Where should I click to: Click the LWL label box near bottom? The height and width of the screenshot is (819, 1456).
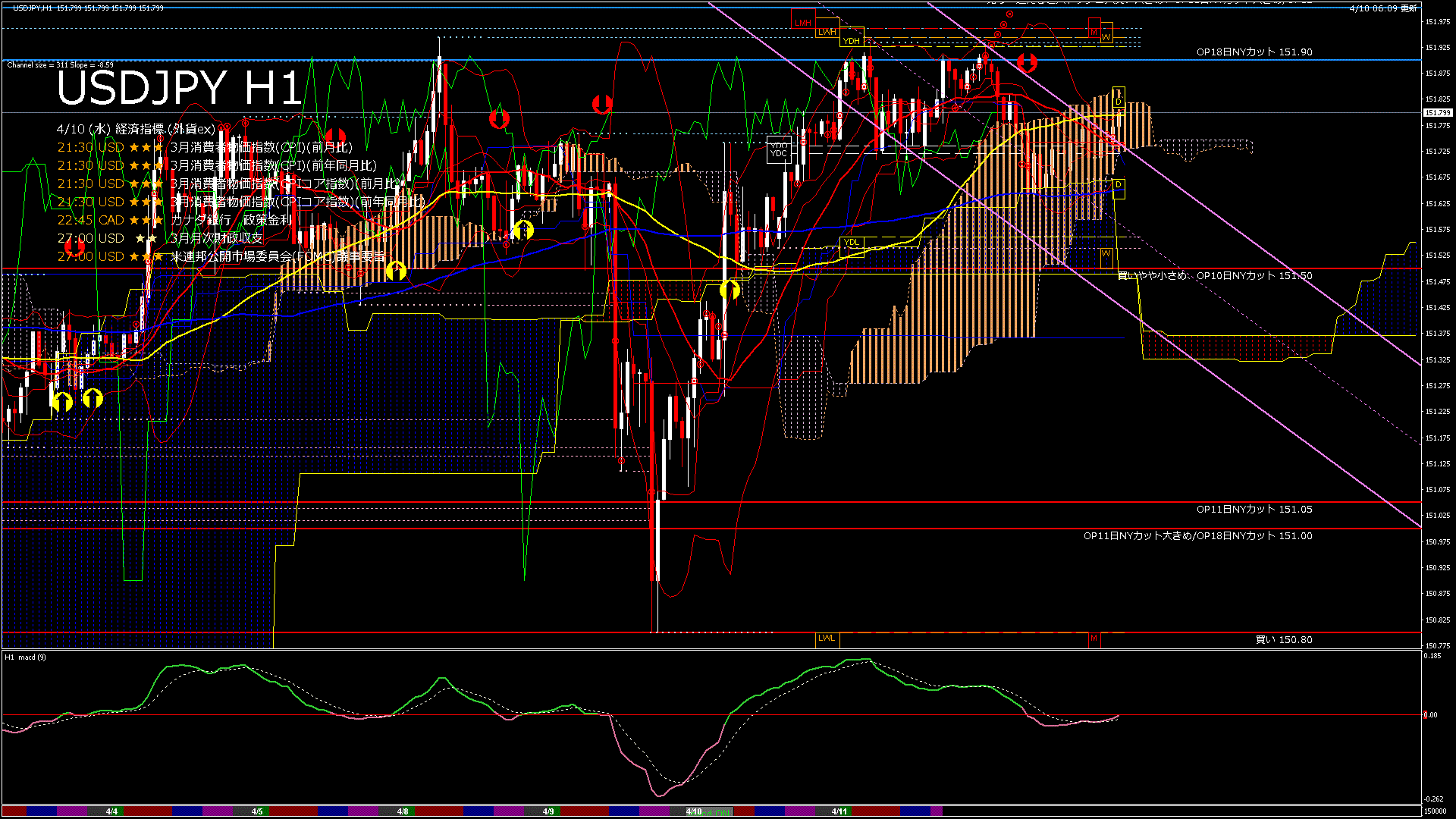pyautogui.click(x=827, y=639)
